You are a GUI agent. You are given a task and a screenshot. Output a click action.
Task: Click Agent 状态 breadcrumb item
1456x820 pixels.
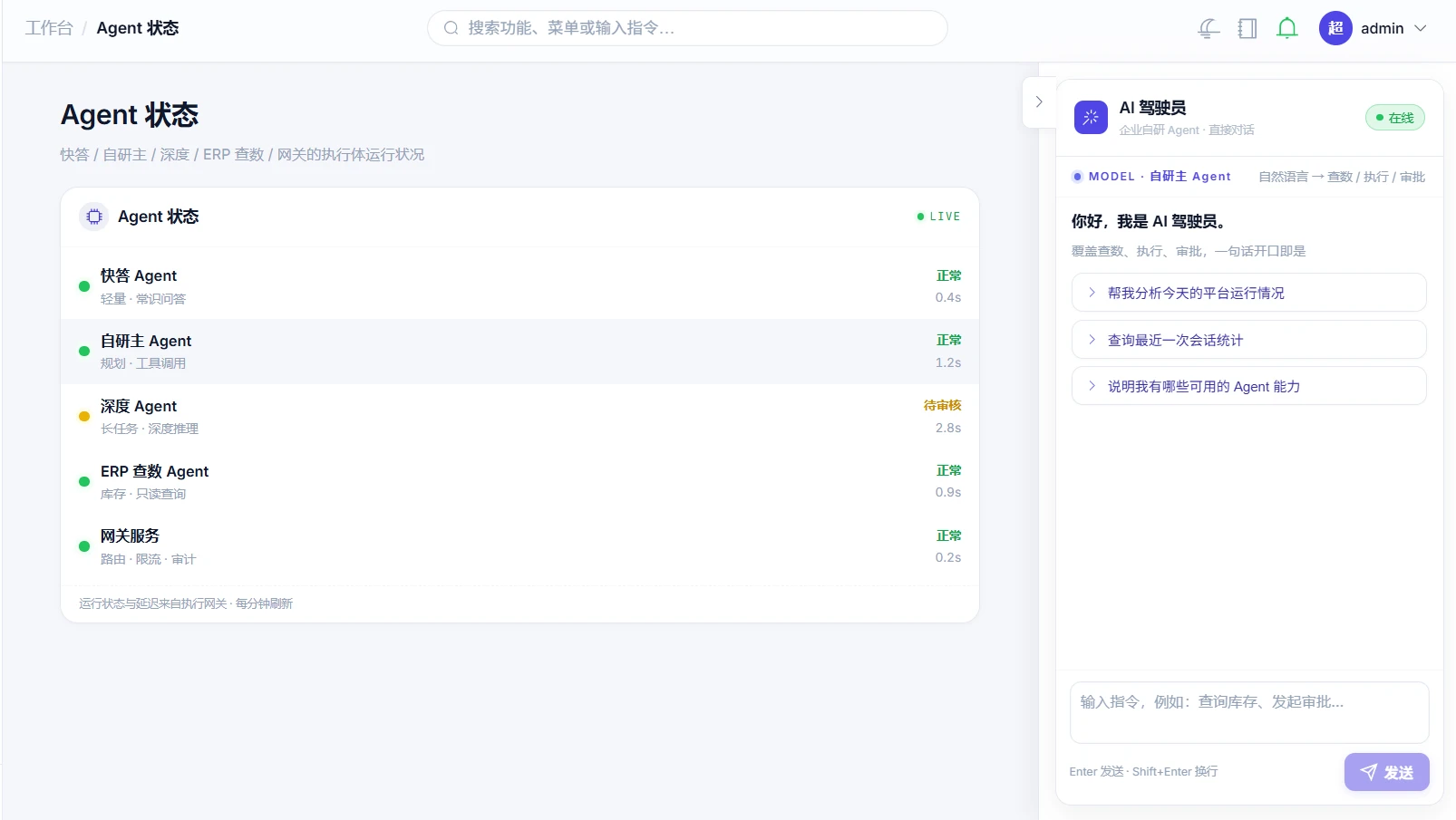tap(138, 28)
